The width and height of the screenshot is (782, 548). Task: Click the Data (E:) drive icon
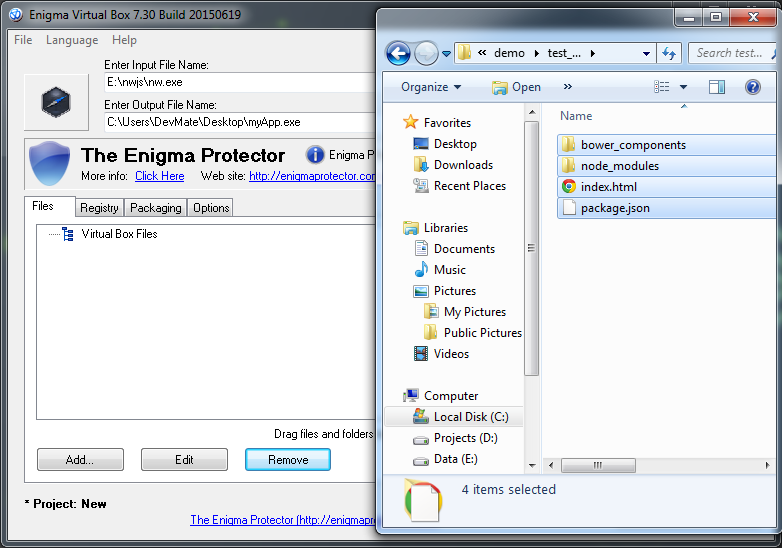tap(421, 461)
